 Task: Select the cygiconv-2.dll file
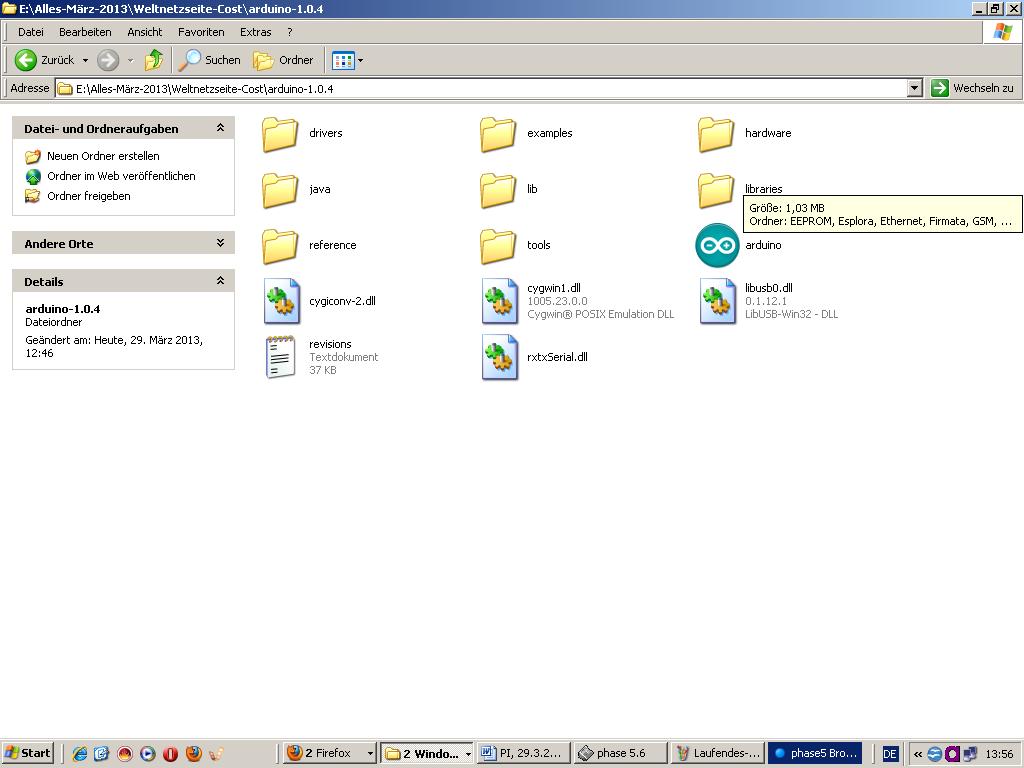tap(319, 301)
